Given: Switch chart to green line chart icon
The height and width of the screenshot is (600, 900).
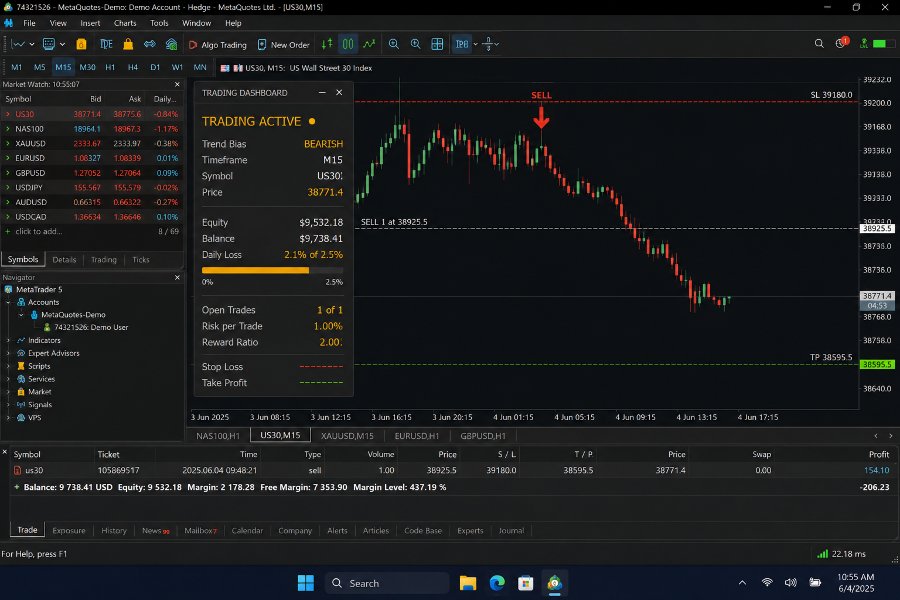Looking at the screenshot, I should coord(369,44).
